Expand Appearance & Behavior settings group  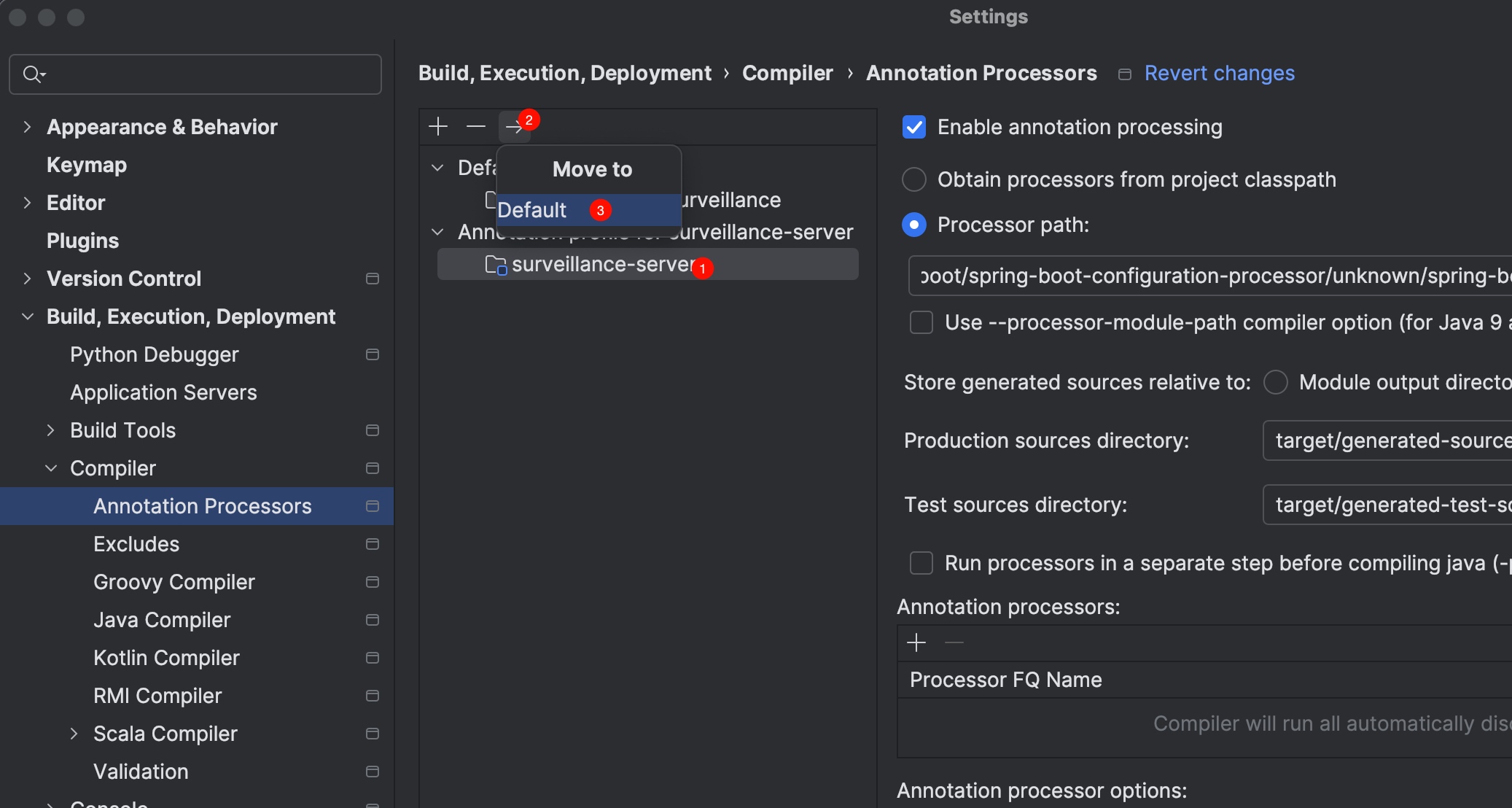click(x=27, y=127)
